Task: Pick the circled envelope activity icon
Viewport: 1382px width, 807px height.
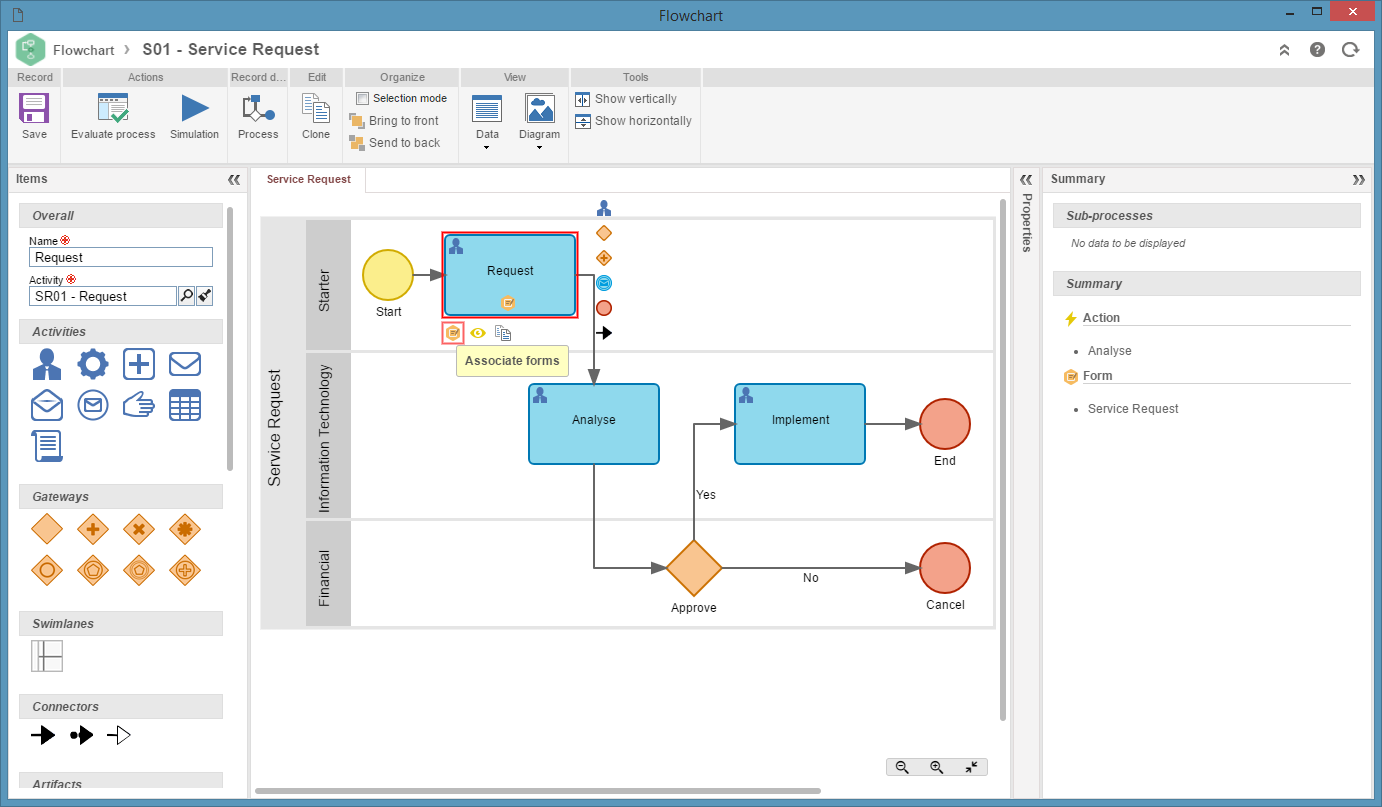Action: (93, 405)
